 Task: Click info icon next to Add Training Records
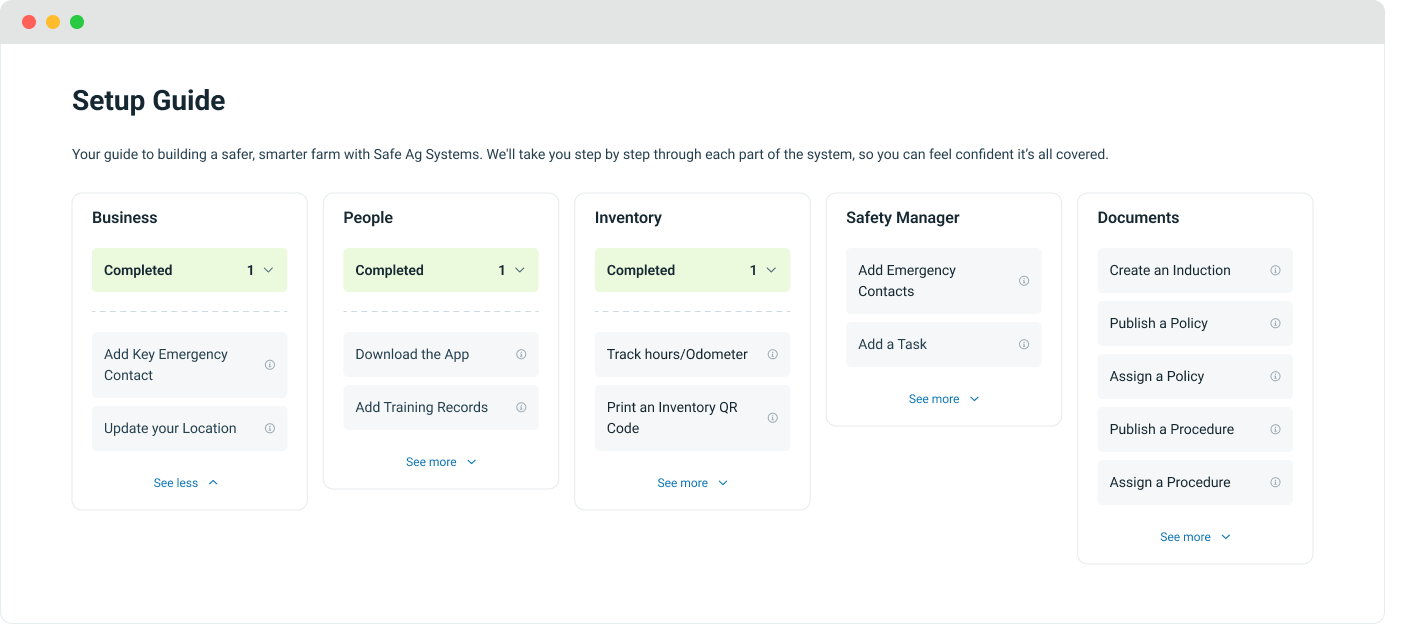(521, 407)
